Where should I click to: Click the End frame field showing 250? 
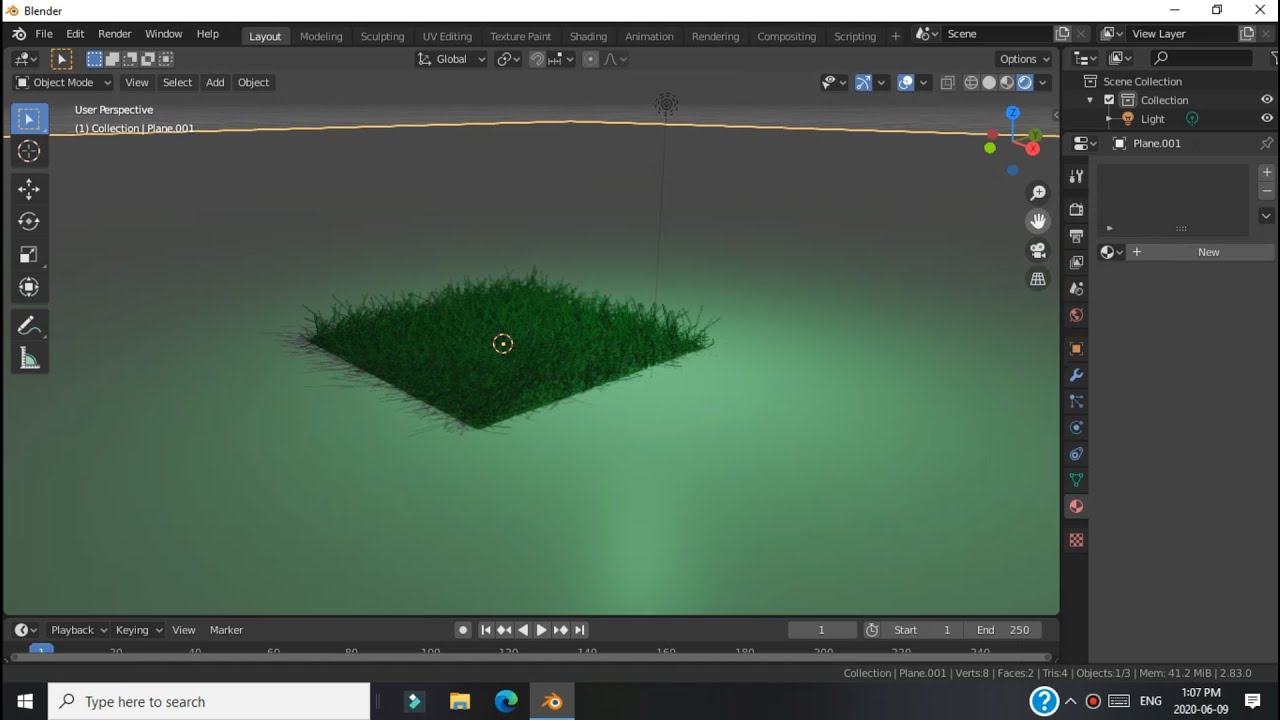pos(1003,630)
